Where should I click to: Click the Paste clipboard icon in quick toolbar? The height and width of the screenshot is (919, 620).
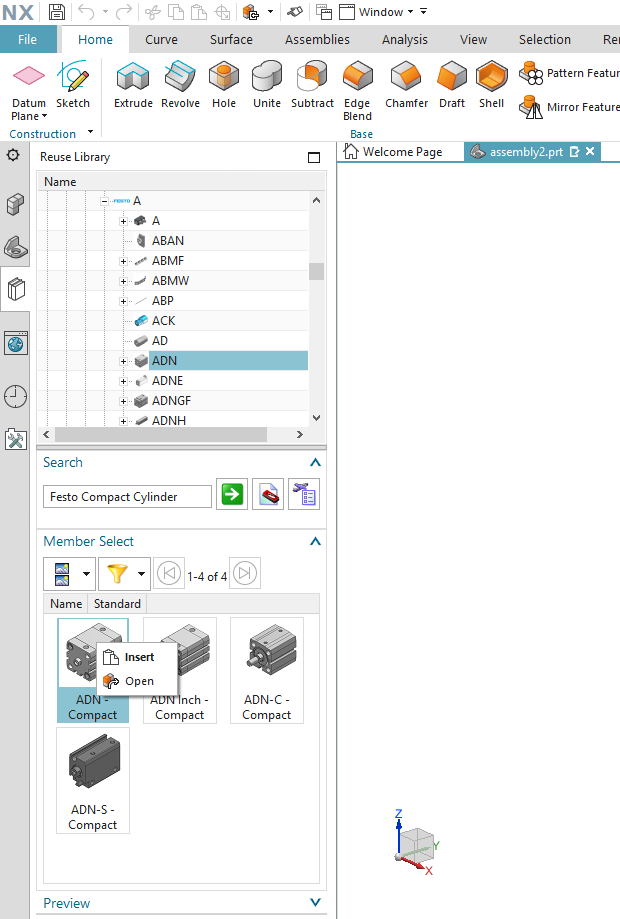(199, 12)
